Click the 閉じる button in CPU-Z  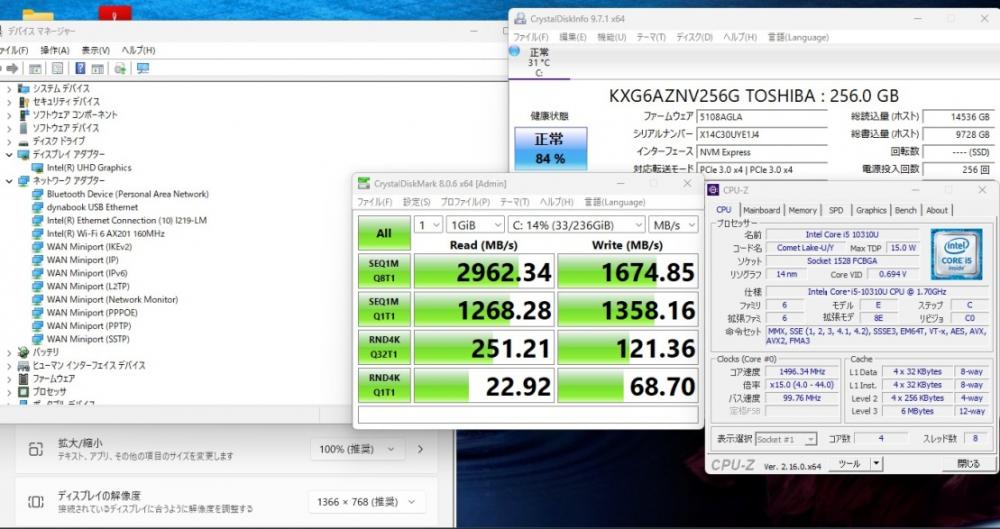(968, 464)
